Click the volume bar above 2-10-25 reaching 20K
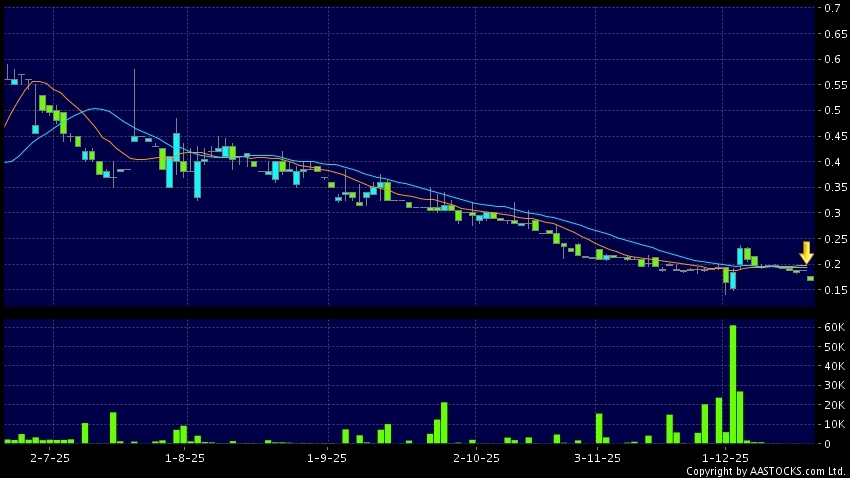The width and height of the screenshot is (850, 478). (x=444, y=423)
